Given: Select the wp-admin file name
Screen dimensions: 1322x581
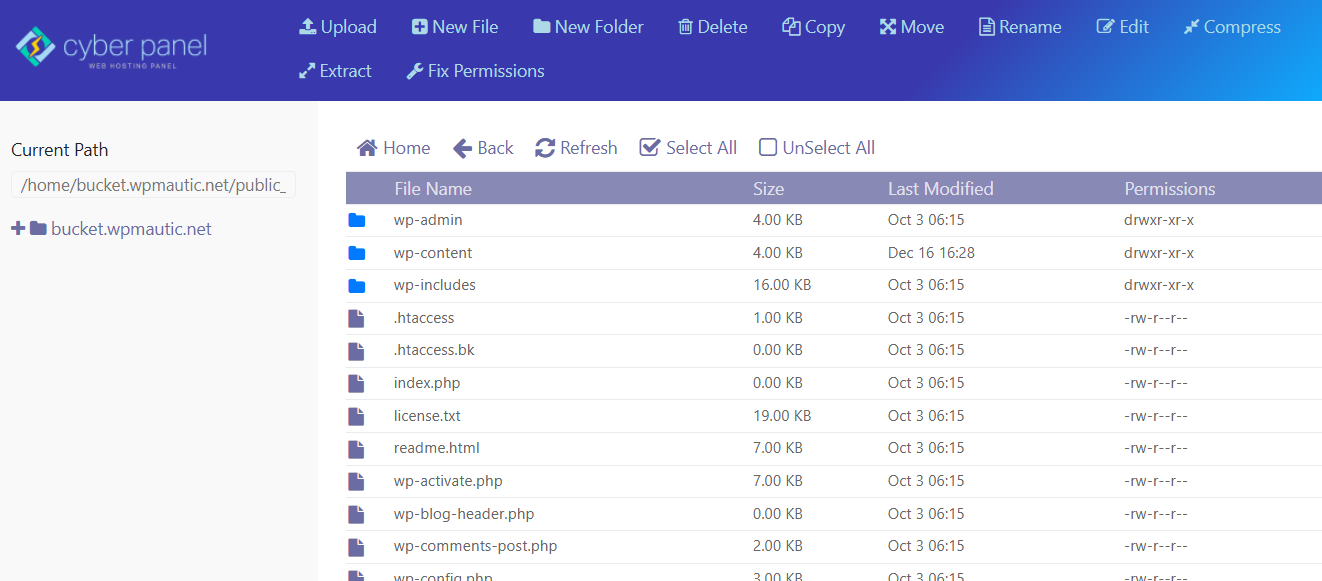Looking at the screenshot, I should click(x=428, y=220).
